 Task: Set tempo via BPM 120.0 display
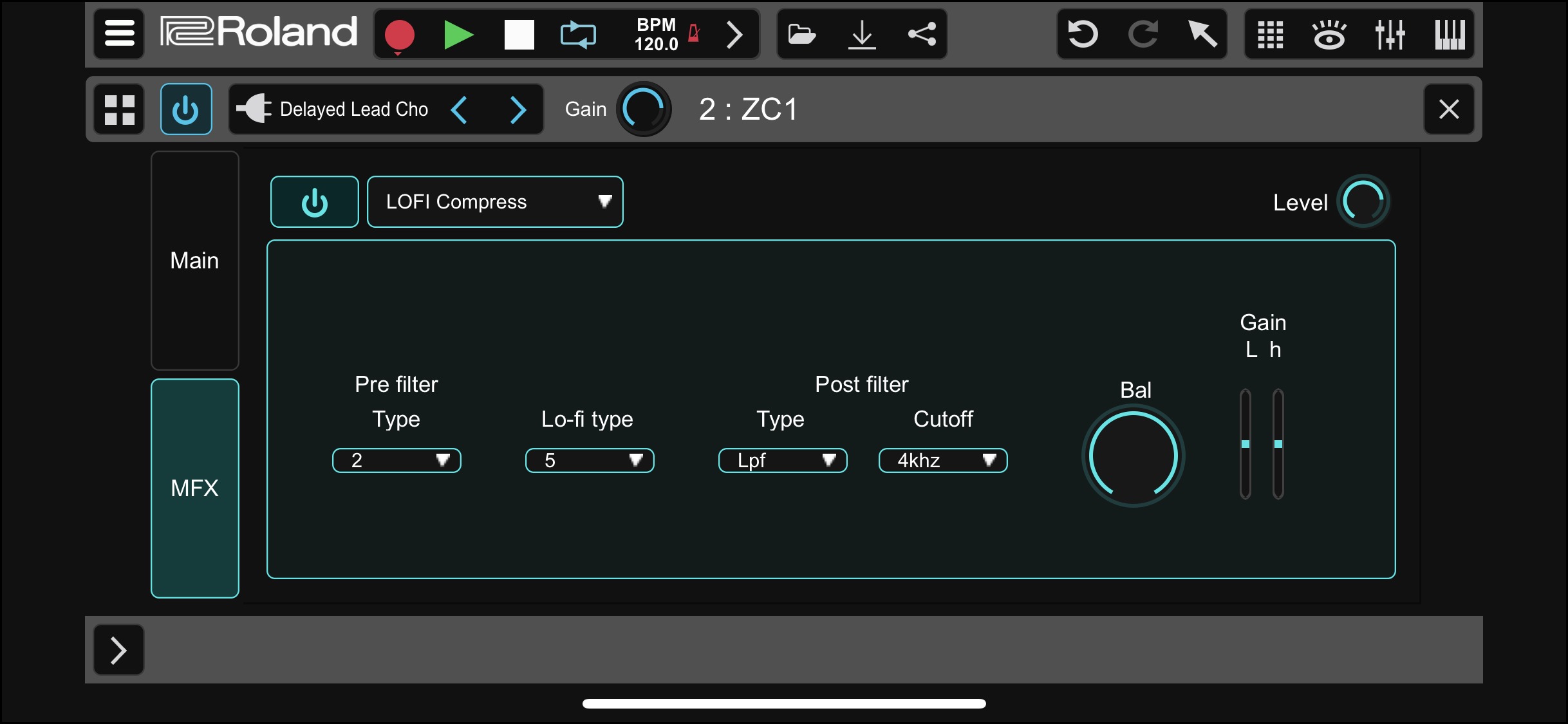pyautogui.click(x=656, y=34)
